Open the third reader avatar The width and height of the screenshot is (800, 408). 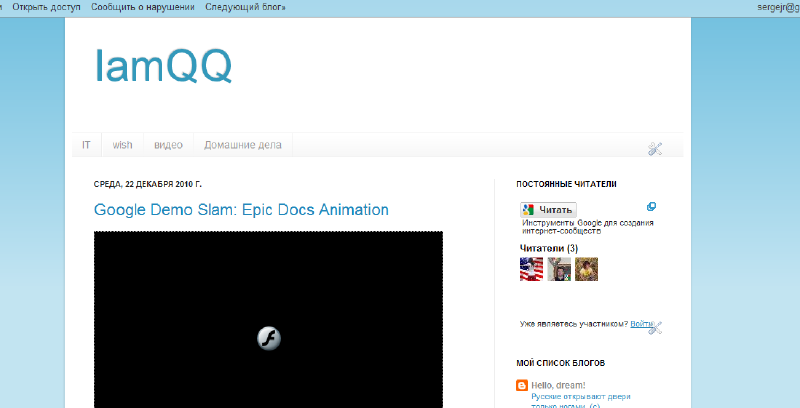[586, 268]
